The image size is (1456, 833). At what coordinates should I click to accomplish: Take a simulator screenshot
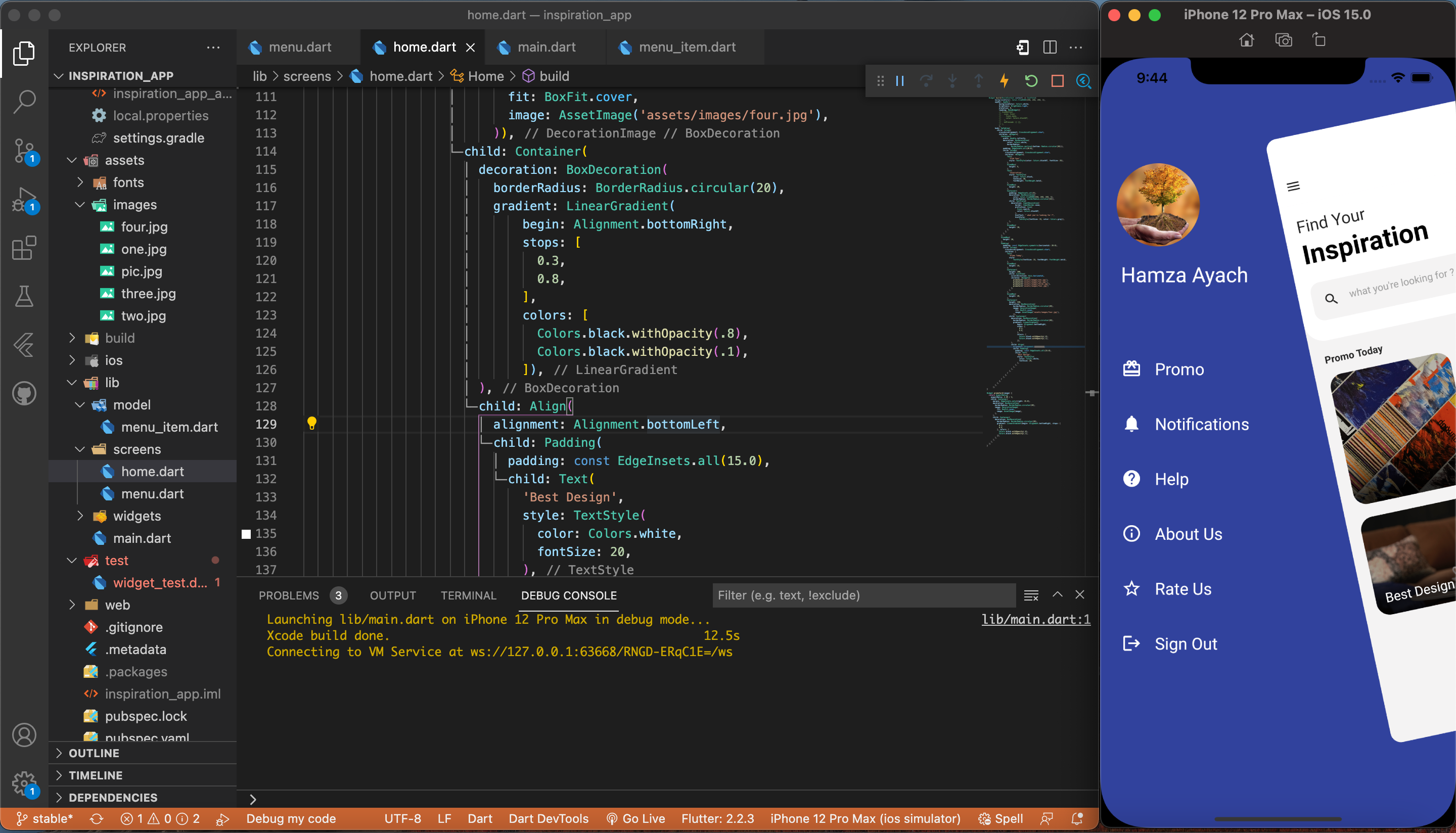pyautogui.click(x=1283, y=40)
